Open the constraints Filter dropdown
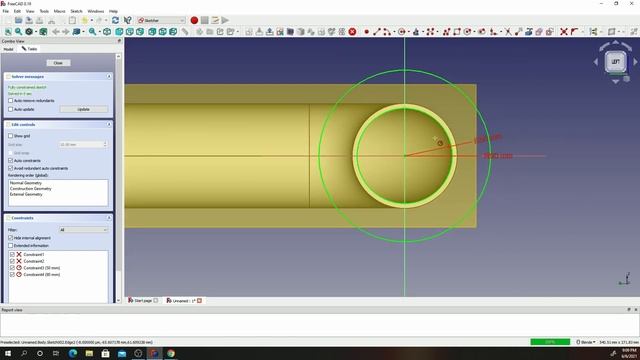Image resolution: width=640 pixels, height=360 pixels. tap(84, 230)
